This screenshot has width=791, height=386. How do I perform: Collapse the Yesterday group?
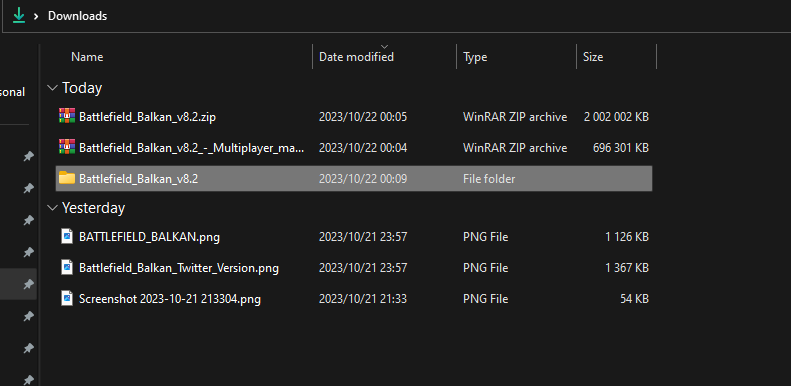pyautogui.click(x=52, y=207)
